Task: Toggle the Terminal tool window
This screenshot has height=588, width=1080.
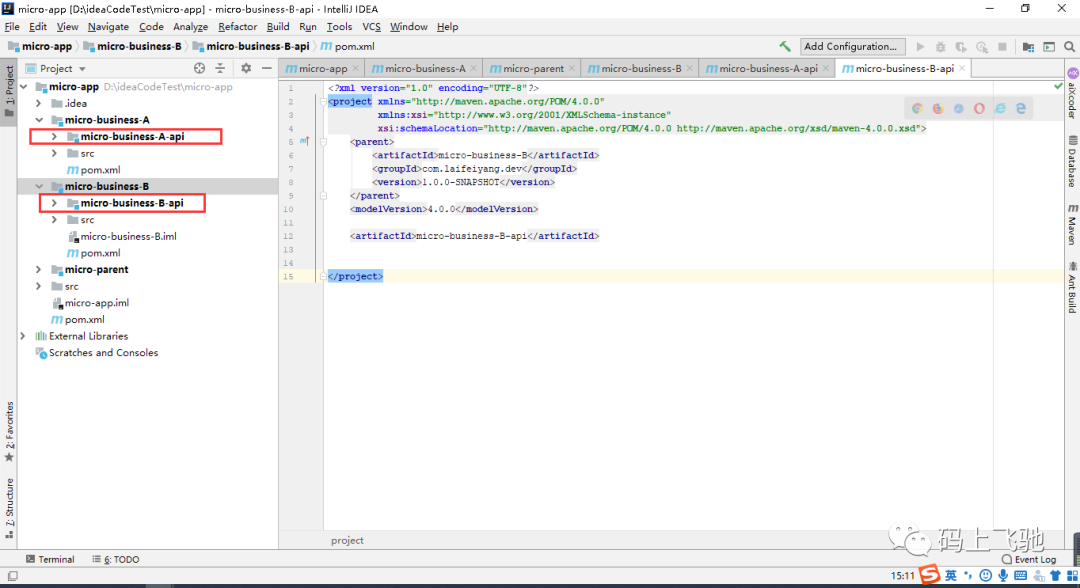Action: (50, 559)
